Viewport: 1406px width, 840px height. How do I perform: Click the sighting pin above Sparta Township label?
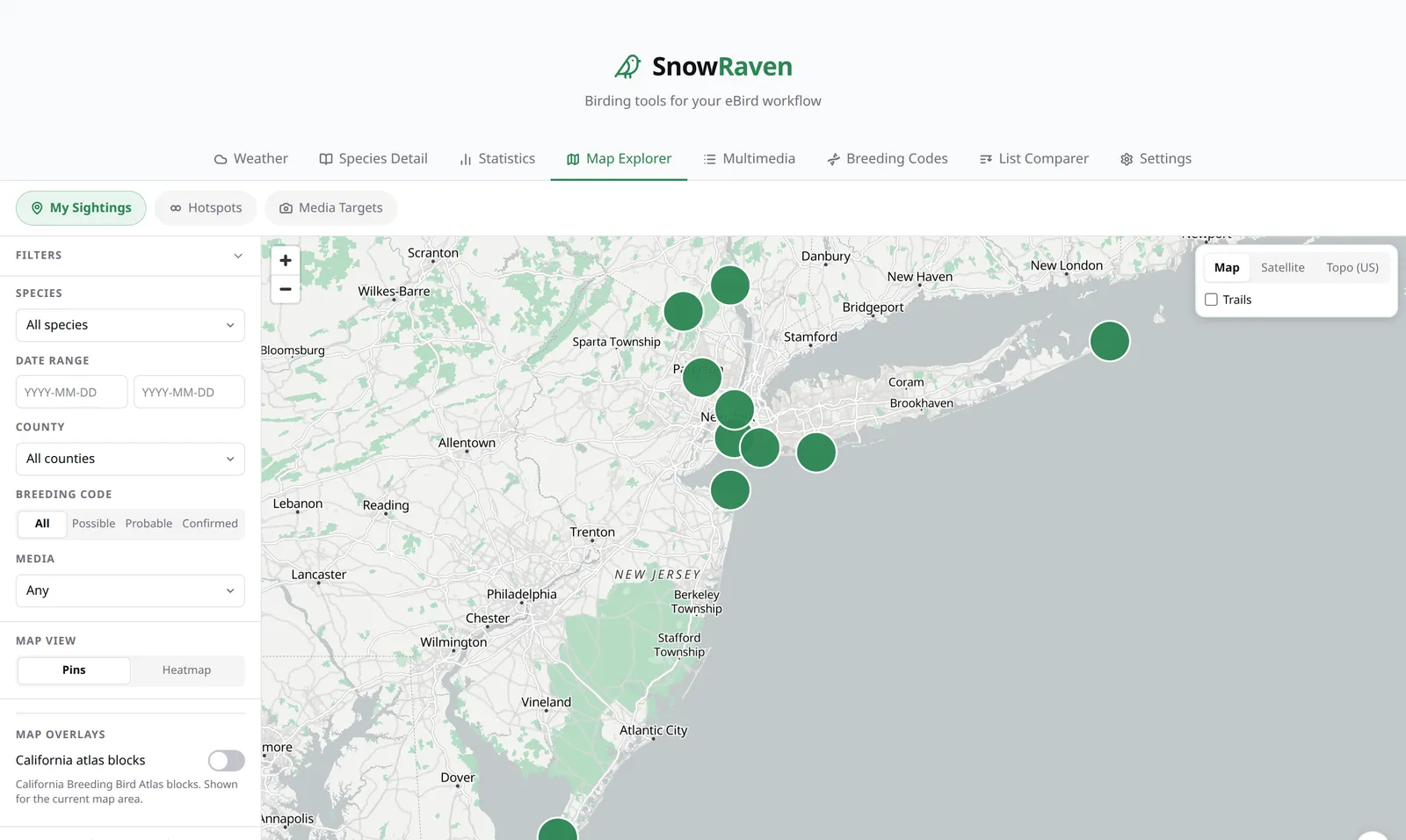tap(683, 311)
